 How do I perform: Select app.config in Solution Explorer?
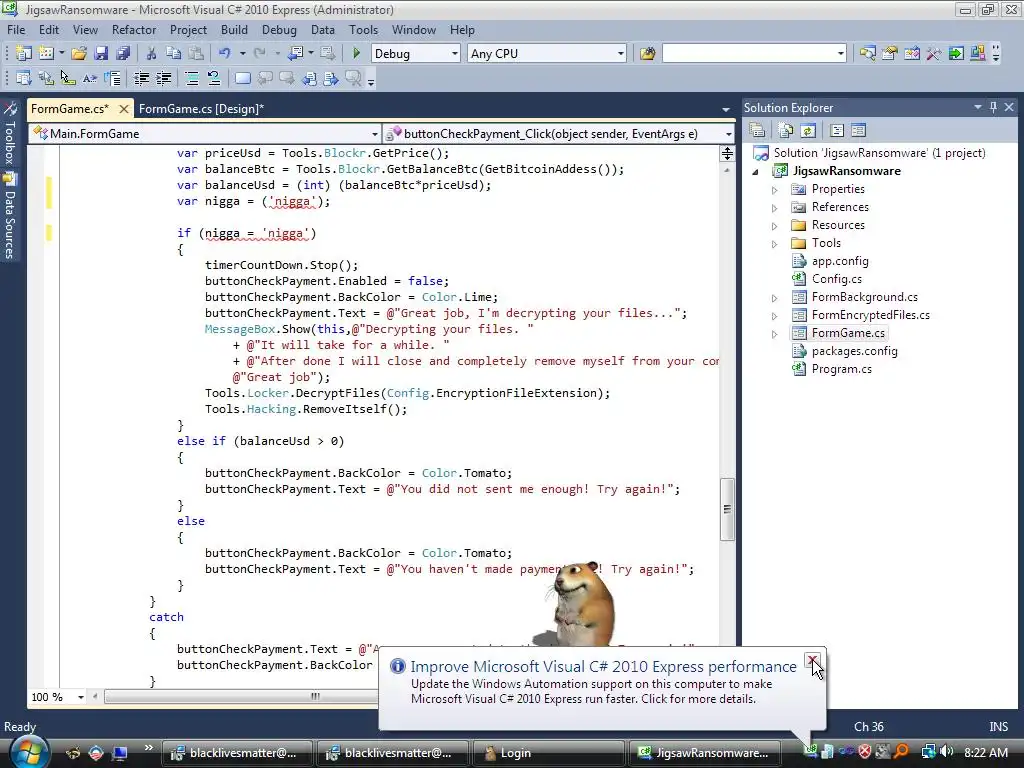point(840,261)
